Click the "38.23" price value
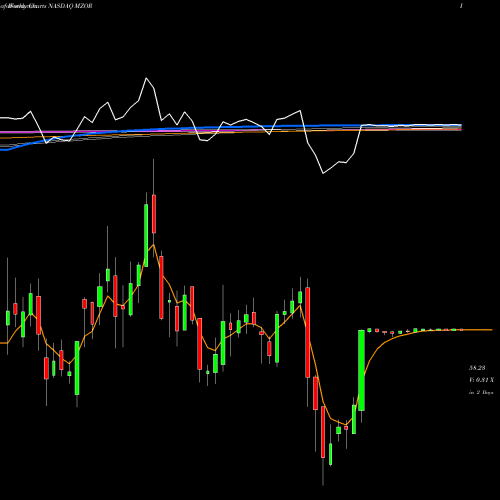 [477, 368]
